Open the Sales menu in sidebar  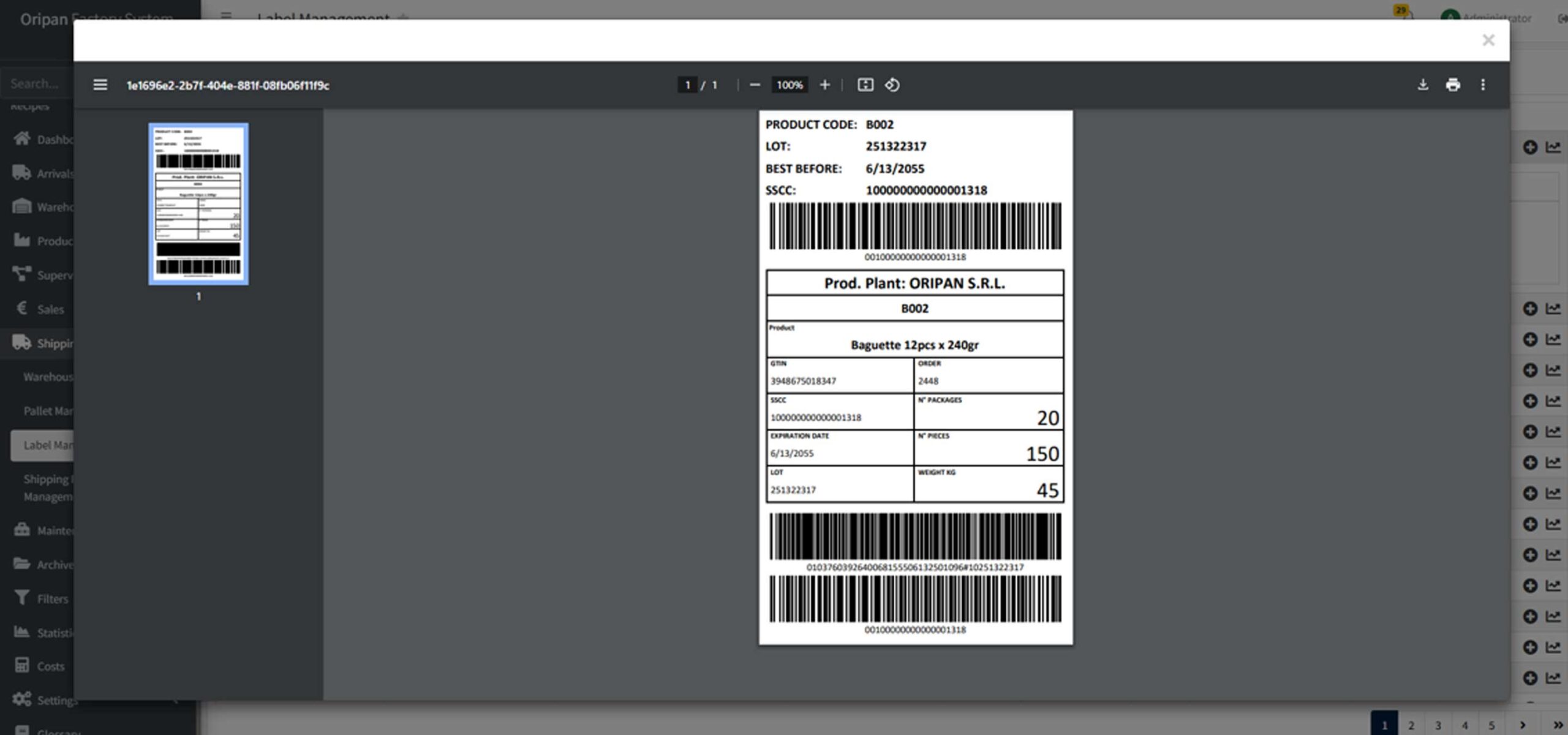[x=40, y=309]
